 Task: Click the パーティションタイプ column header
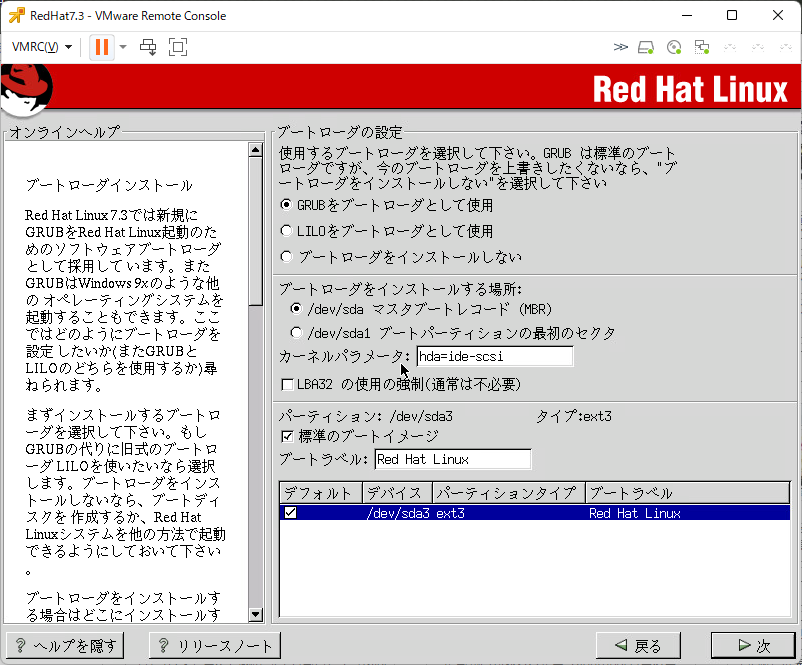click(x=509, y=493)
